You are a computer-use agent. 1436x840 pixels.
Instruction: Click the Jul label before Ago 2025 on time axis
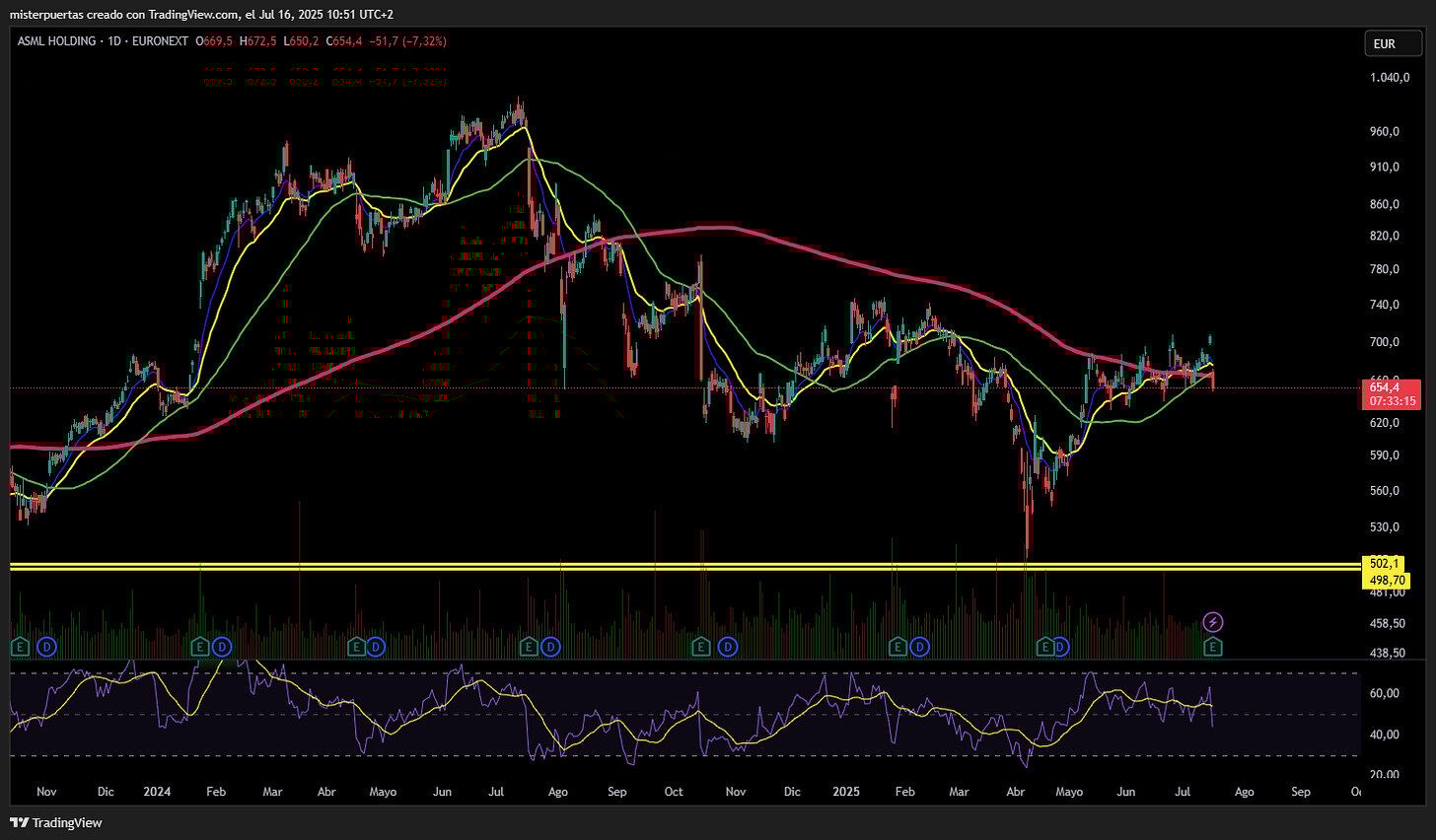[x=1185, y=792]
